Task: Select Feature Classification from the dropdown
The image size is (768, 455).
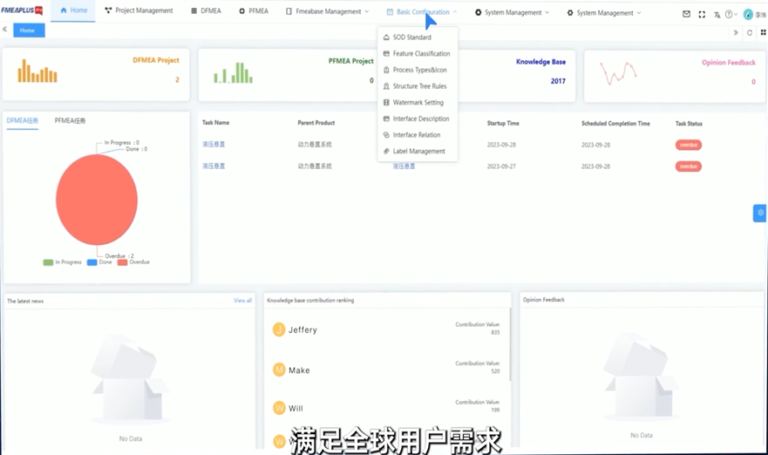Action: pos(417,53)
